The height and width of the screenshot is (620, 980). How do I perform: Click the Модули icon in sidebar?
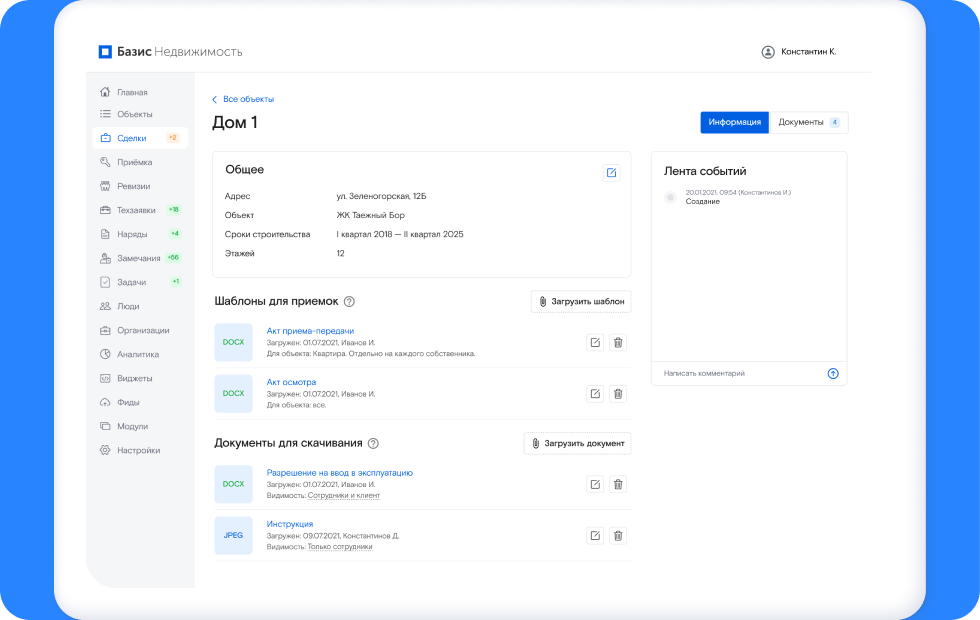click(x=105, y=426)
